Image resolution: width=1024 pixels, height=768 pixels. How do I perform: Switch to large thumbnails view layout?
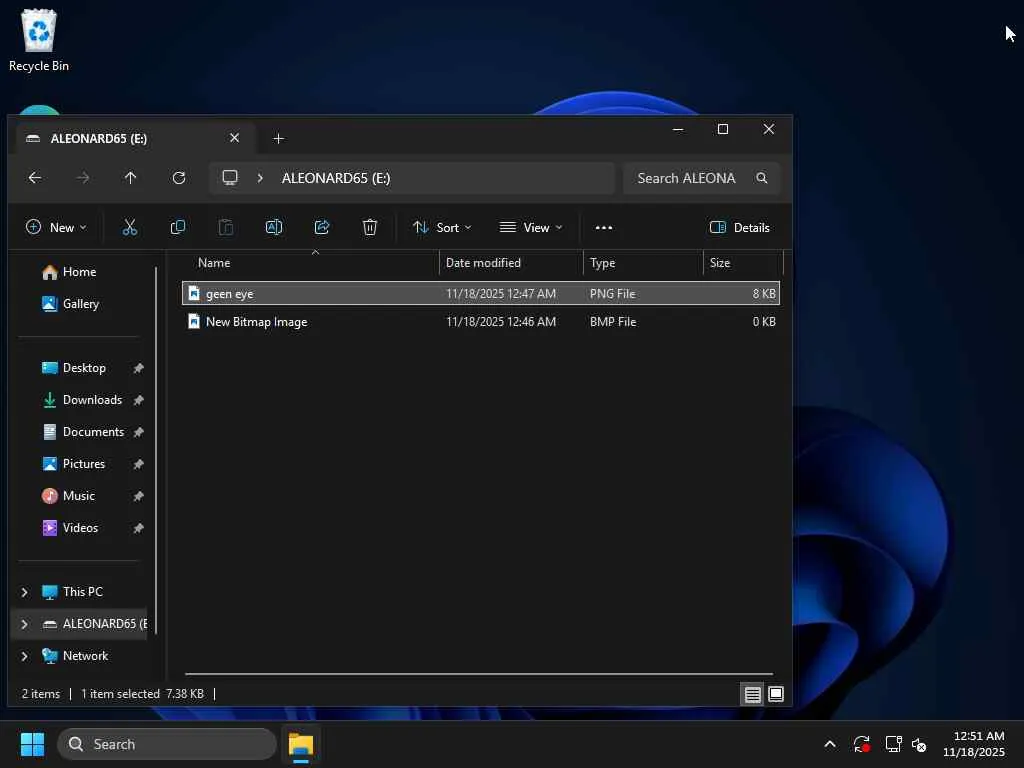(776, 694)
